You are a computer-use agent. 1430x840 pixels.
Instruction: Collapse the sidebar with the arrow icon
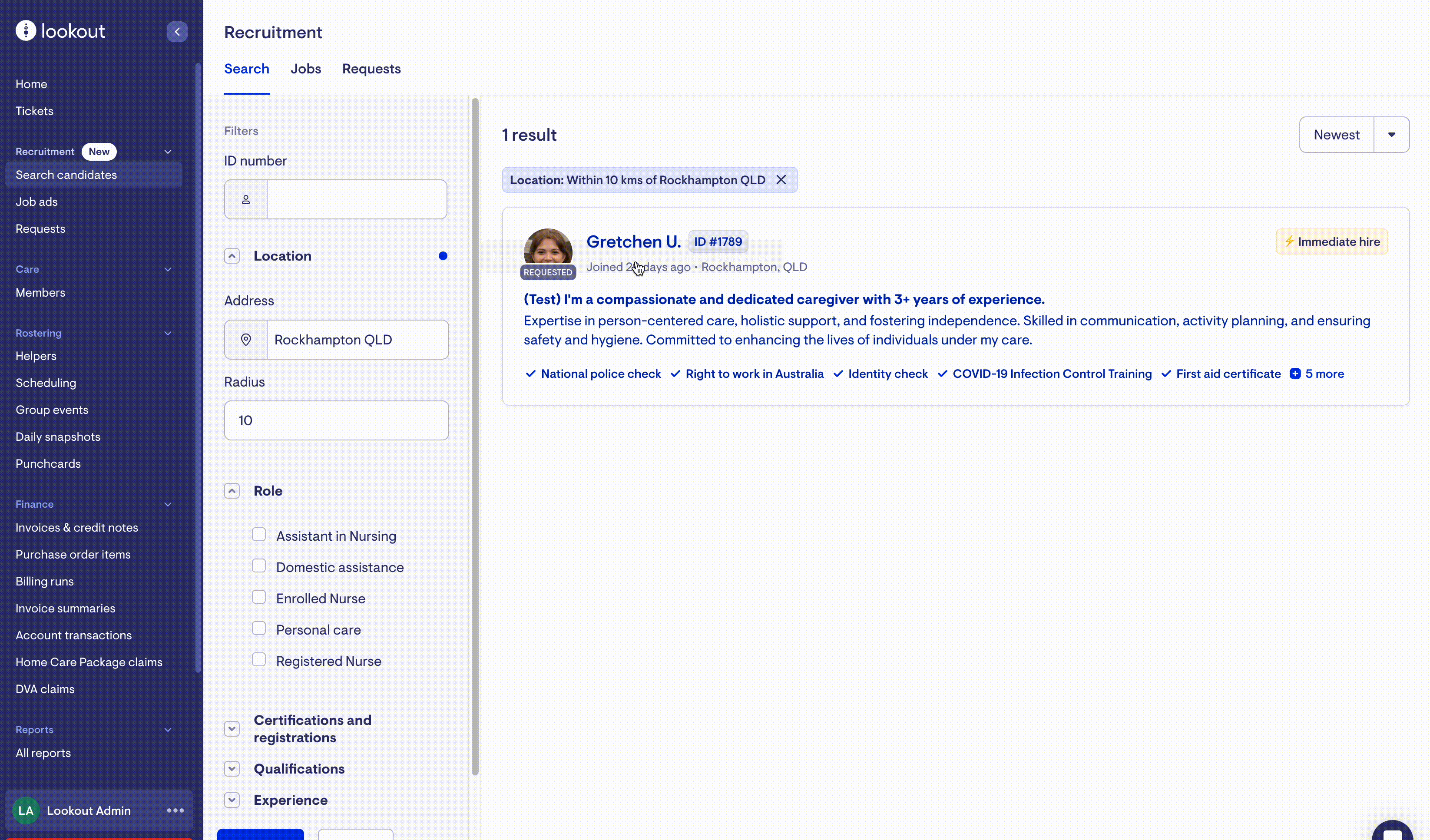177,32
